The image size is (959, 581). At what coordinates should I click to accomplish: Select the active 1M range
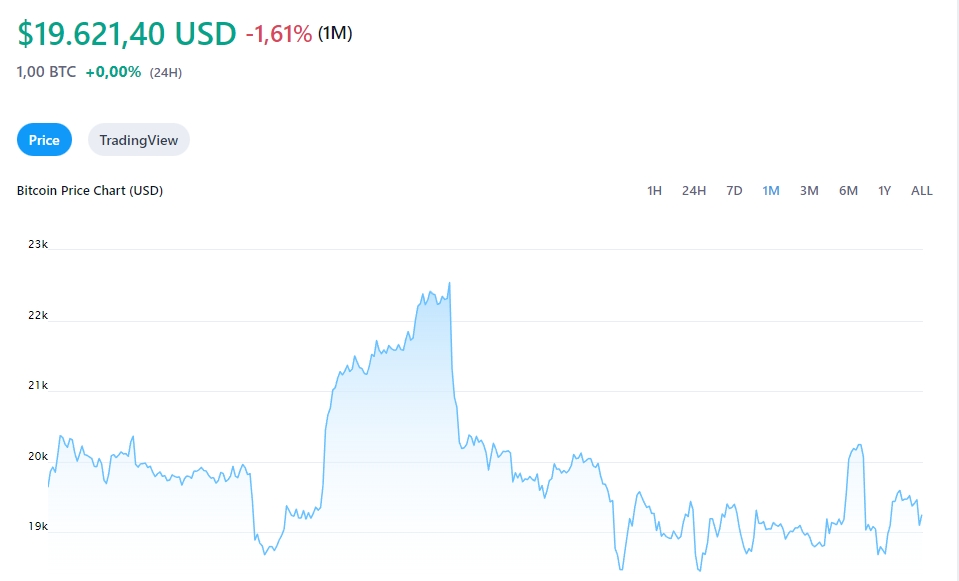[x=771, y=191]
